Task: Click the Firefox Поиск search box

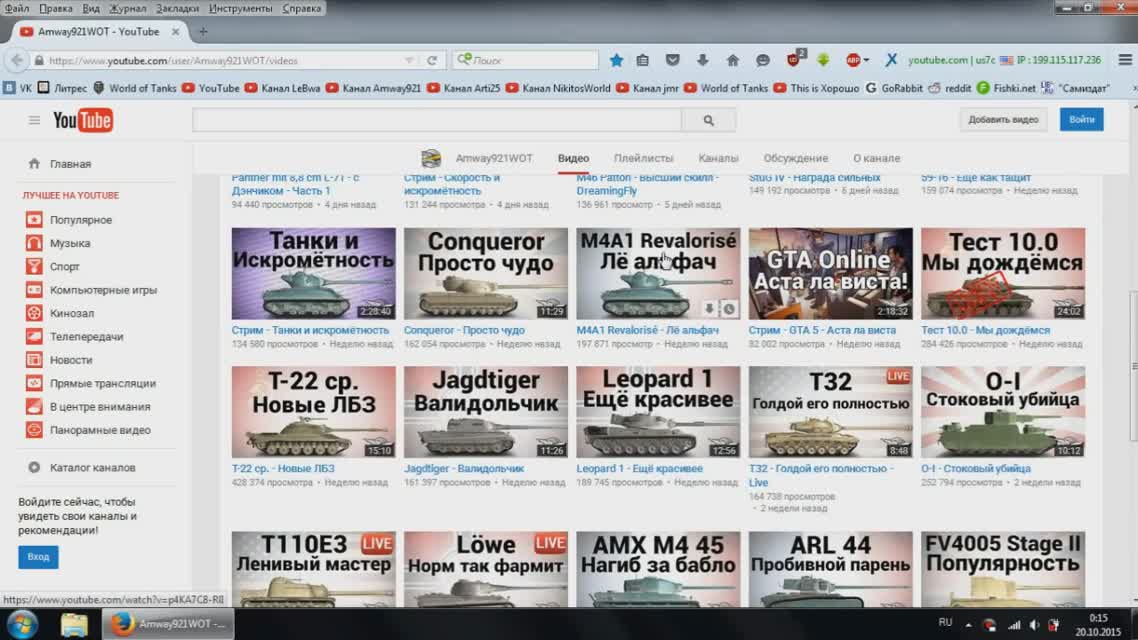Action: (x=525, y=60)
